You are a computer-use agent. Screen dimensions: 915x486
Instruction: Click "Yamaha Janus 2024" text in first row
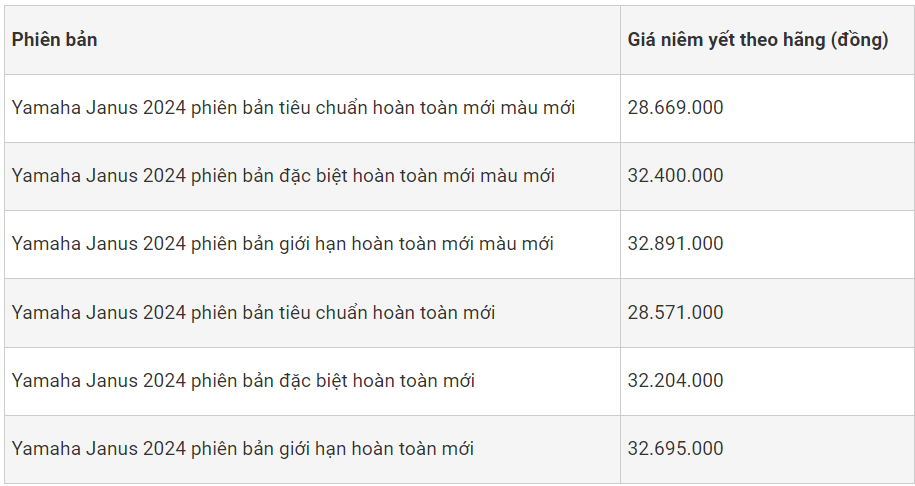(98, 108)
